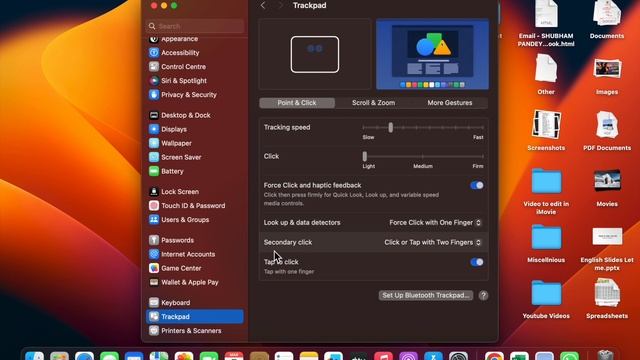The width and height of the screenshot is (640, 360).
Task: Select the Miscellinious folder on desktop
Action: tap(546, 243)
